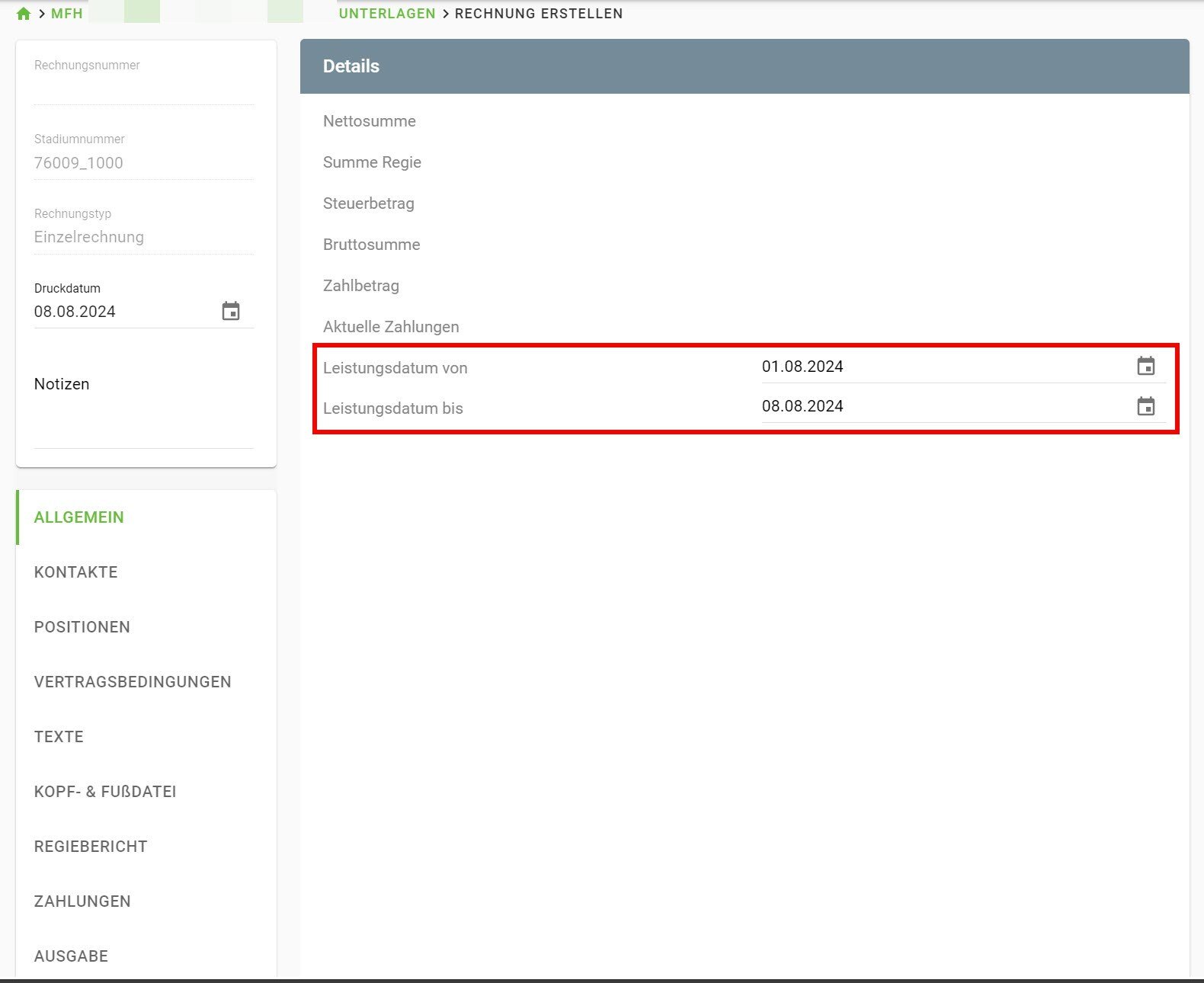Open calendar for Leistungsdatum von

coord(1145,367)
